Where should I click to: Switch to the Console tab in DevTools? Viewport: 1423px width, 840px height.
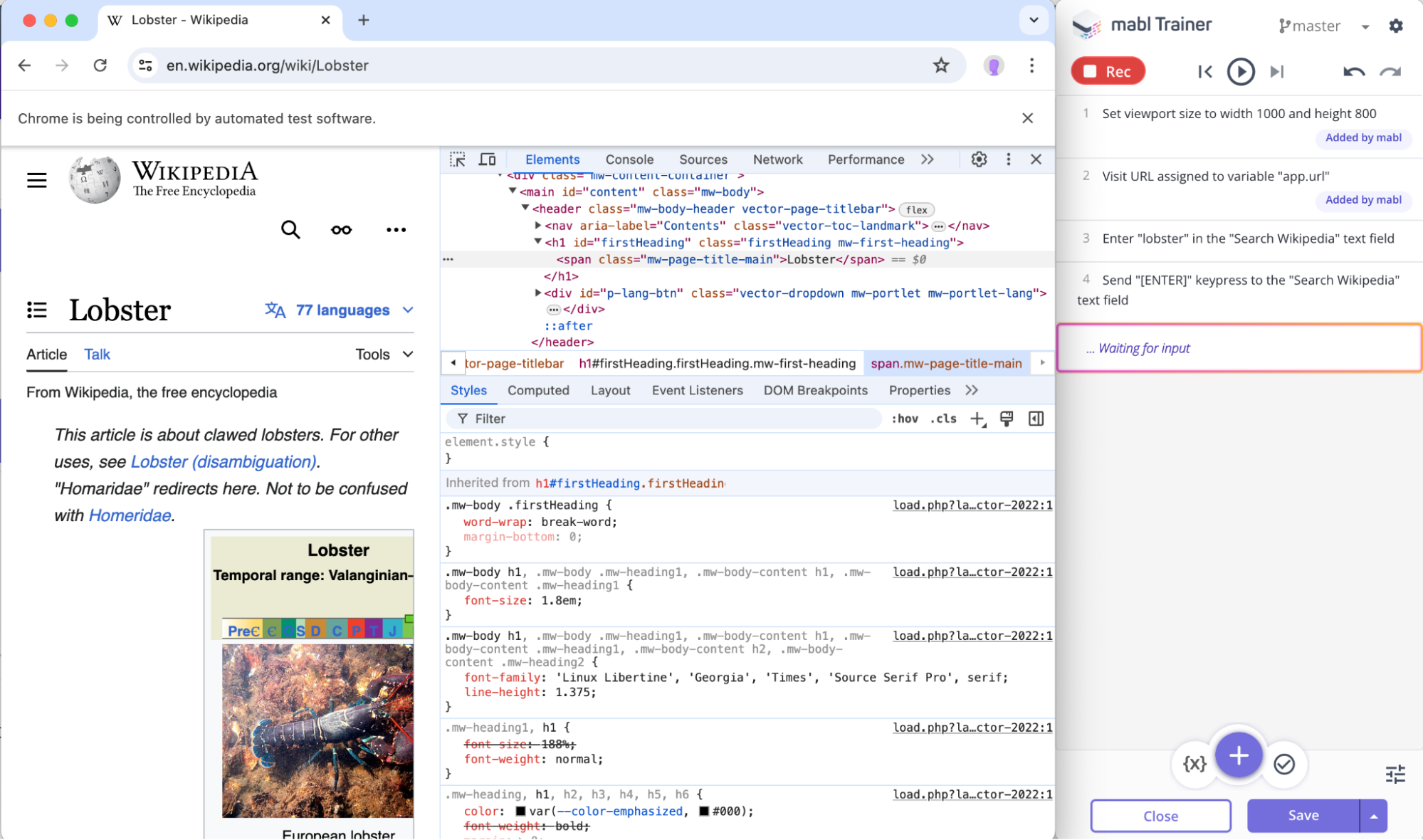(629, 159)
